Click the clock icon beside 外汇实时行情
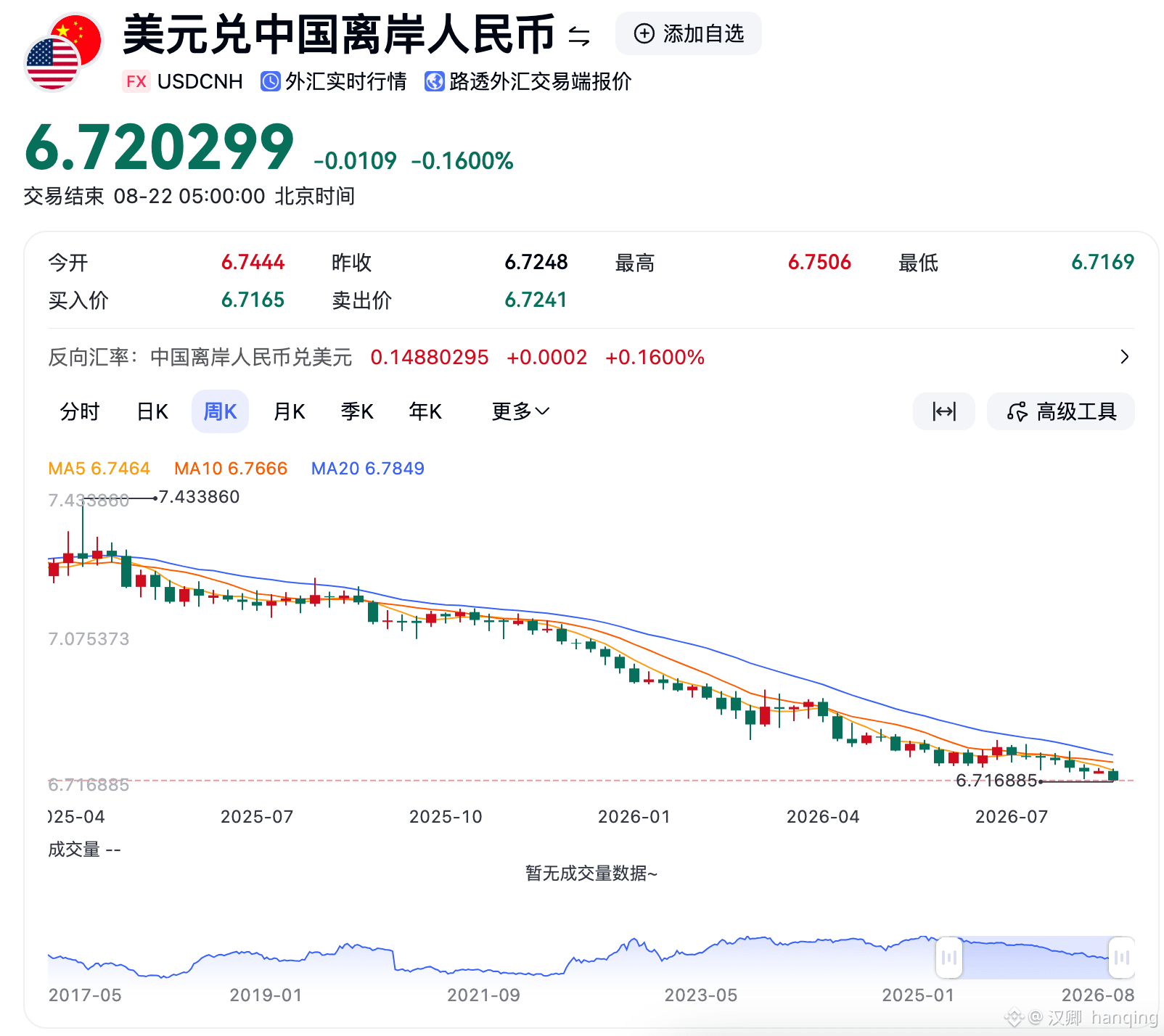This screenshot has width=1164, height=1036. 271,81
